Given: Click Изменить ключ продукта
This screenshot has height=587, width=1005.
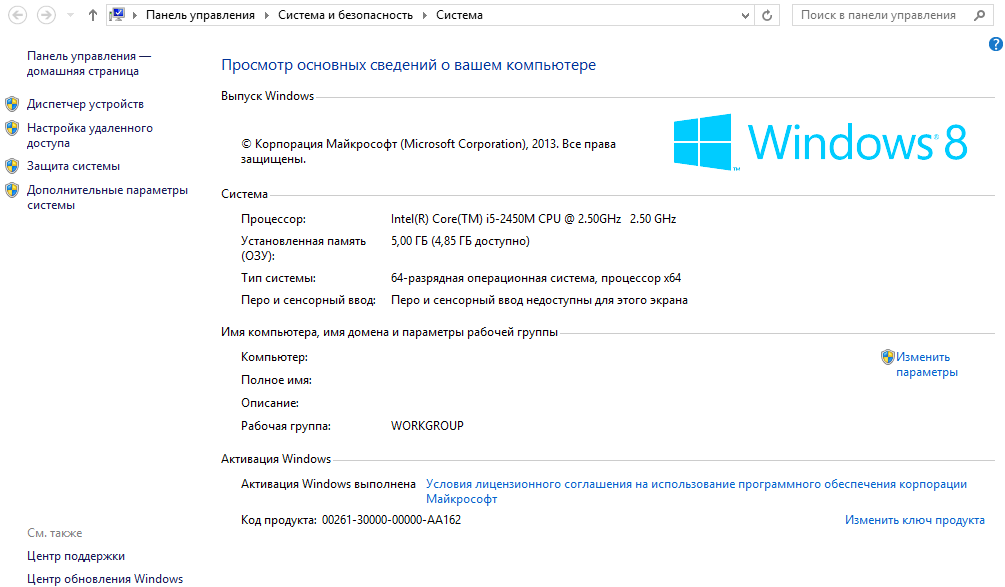Looking at the screenshot, I should pyautogui.click(x=915, y=520).
